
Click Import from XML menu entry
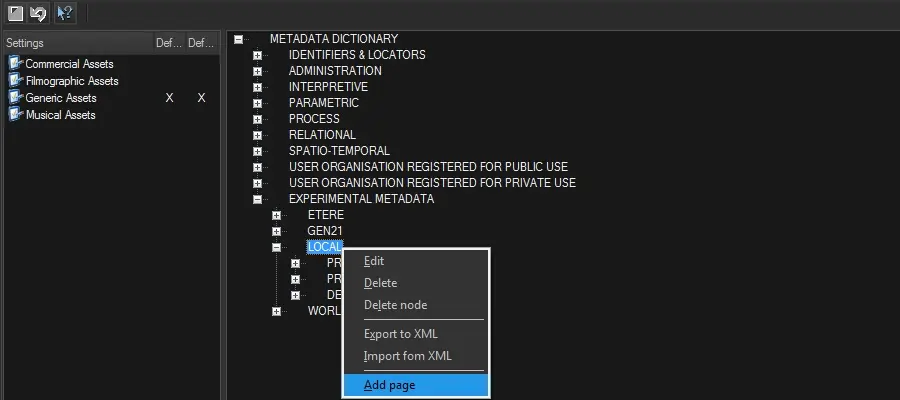coord(407,356)
